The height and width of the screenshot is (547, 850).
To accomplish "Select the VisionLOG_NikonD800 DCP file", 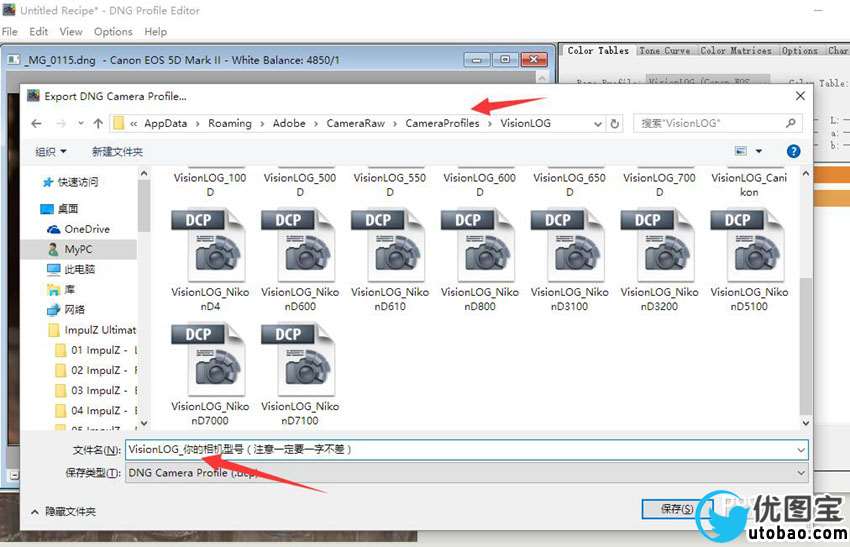I will (x=480, y=261).
